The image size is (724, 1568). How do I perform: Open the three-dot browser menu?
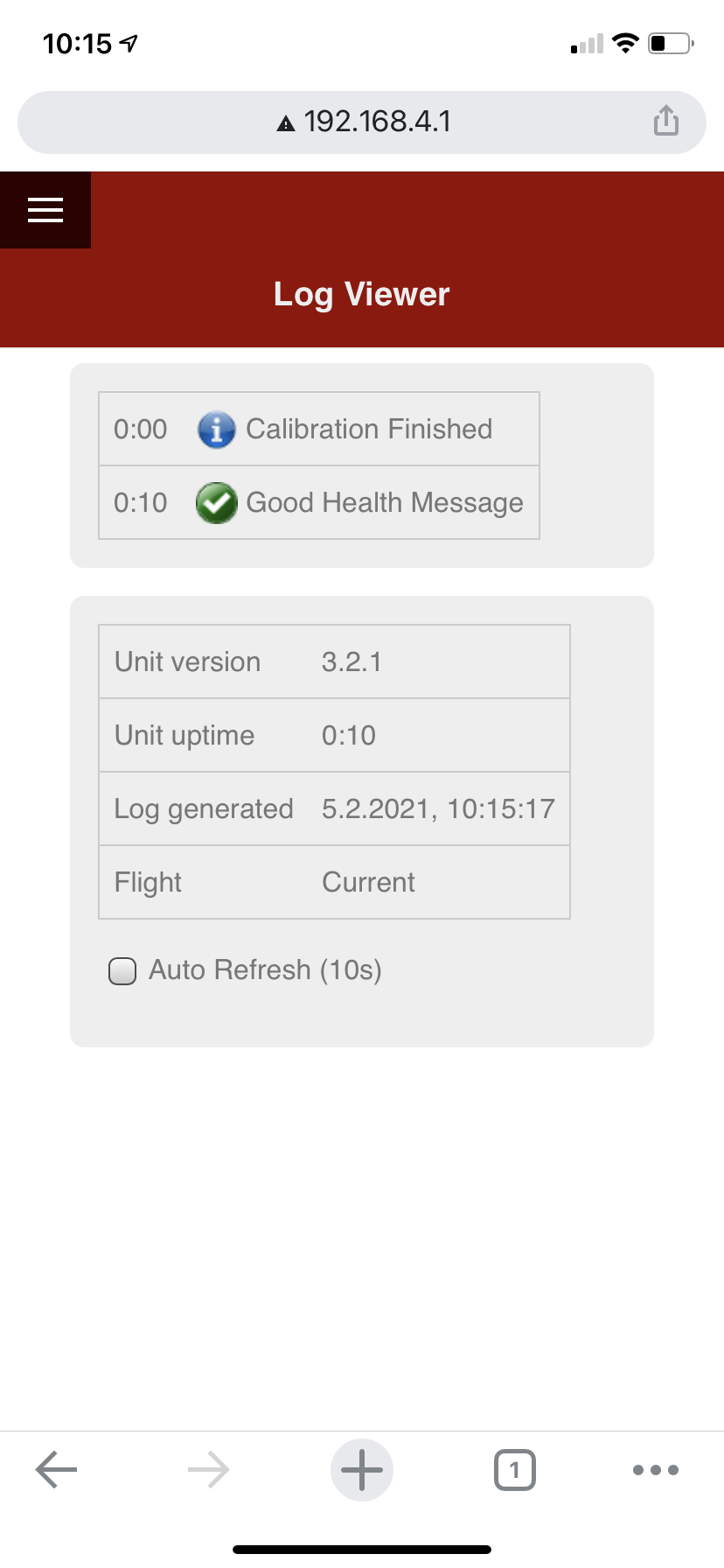[656, 1469]
